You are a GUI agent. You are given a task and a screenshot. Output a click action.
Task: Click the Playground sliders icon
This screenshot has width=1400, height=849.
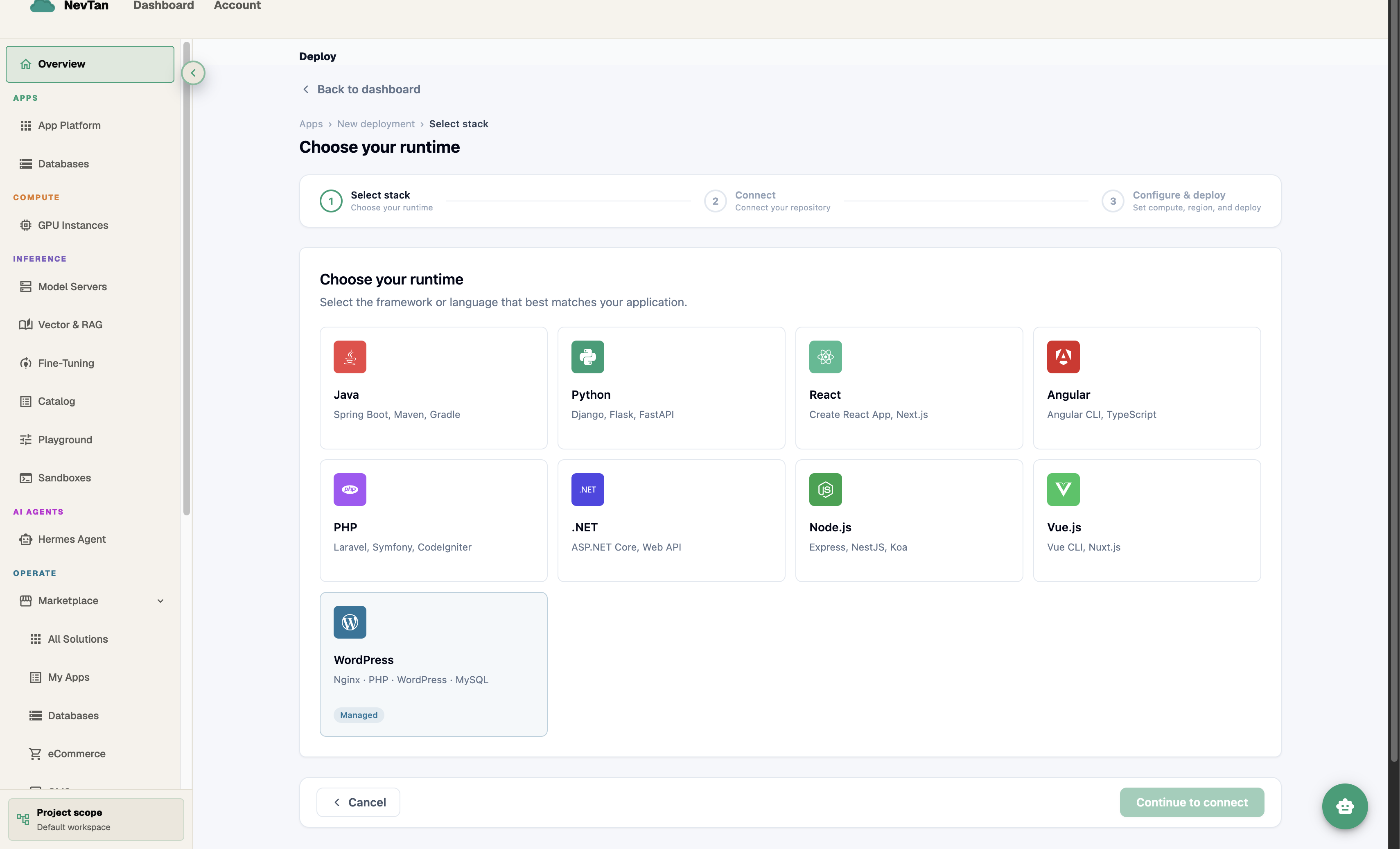point(25,440)
